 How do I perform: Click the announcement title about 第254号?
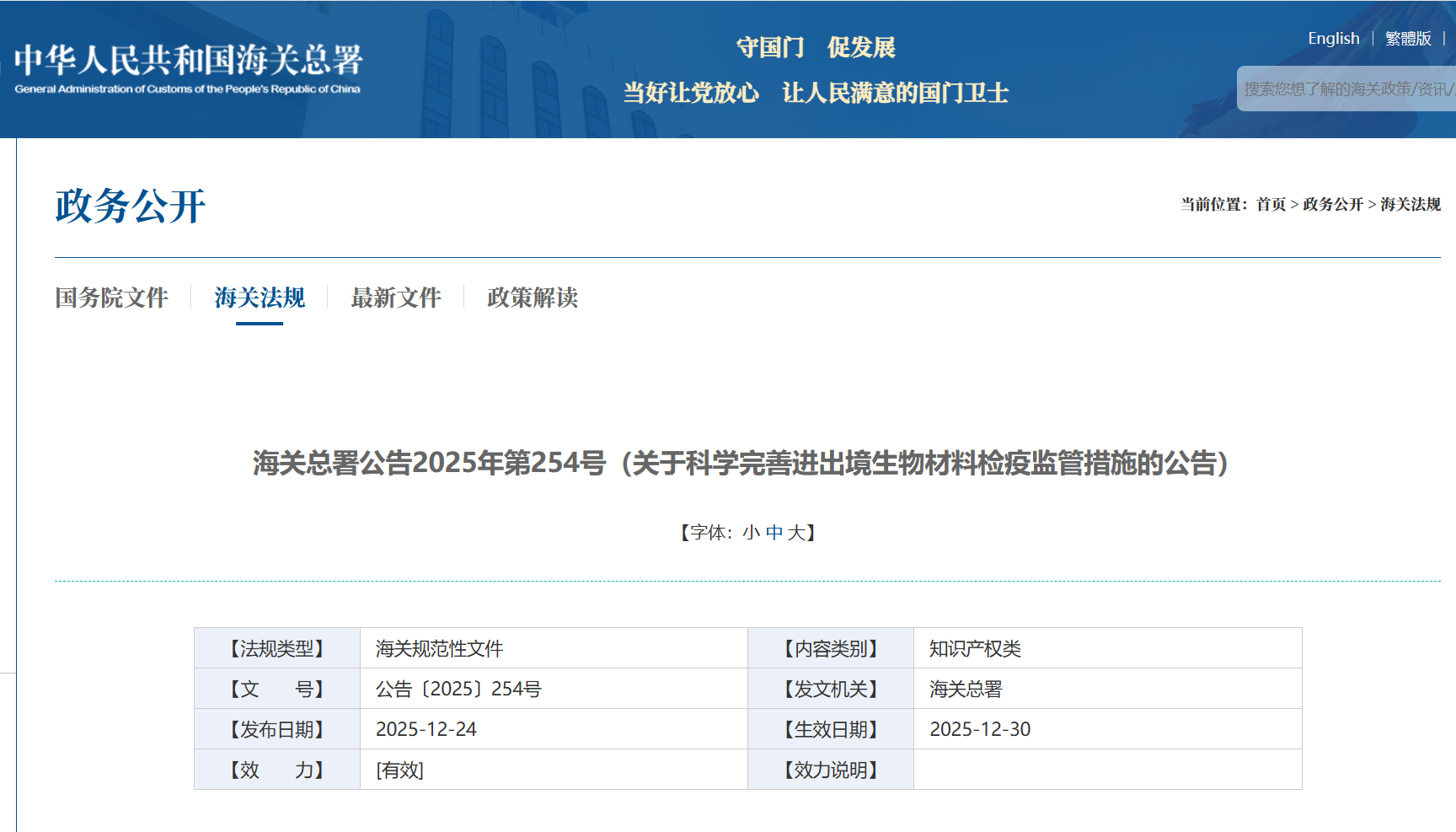(740, 463)
